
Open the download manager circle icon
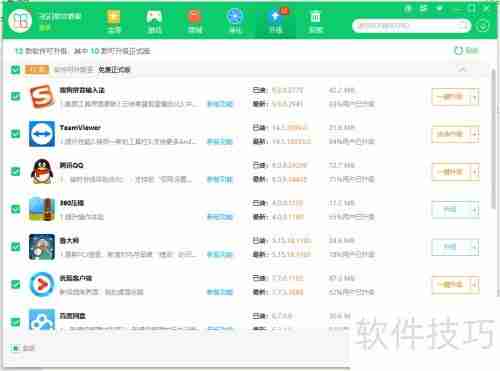click(483, 26)
